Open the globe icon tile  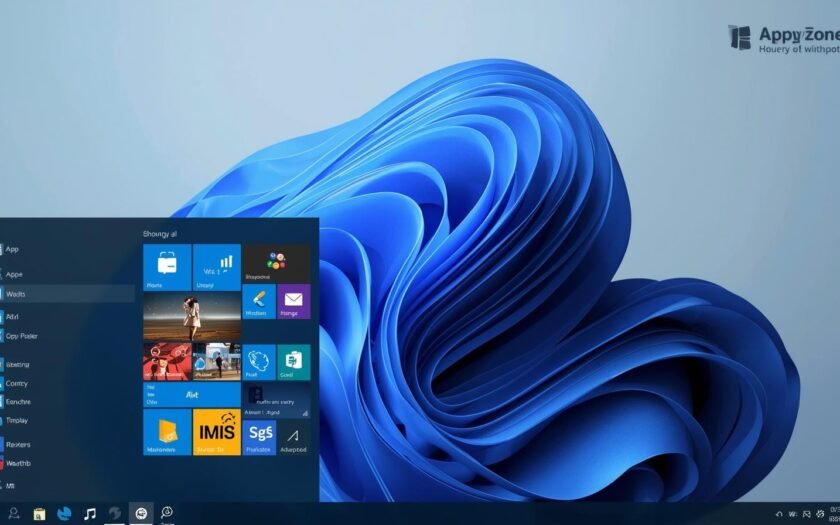pos(259,362)
